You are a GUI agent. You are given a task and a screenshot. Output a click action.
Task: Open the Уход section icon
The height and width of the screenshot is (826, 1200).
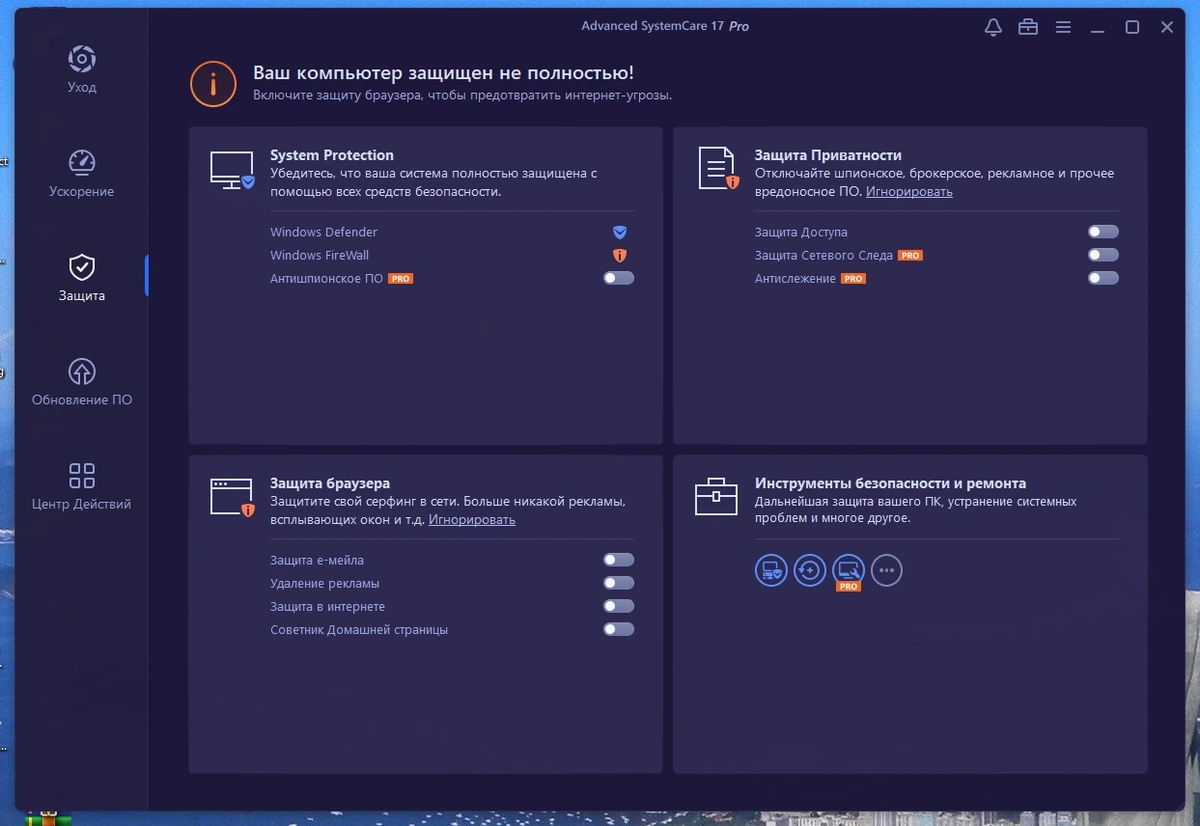[x=82, y=59]
